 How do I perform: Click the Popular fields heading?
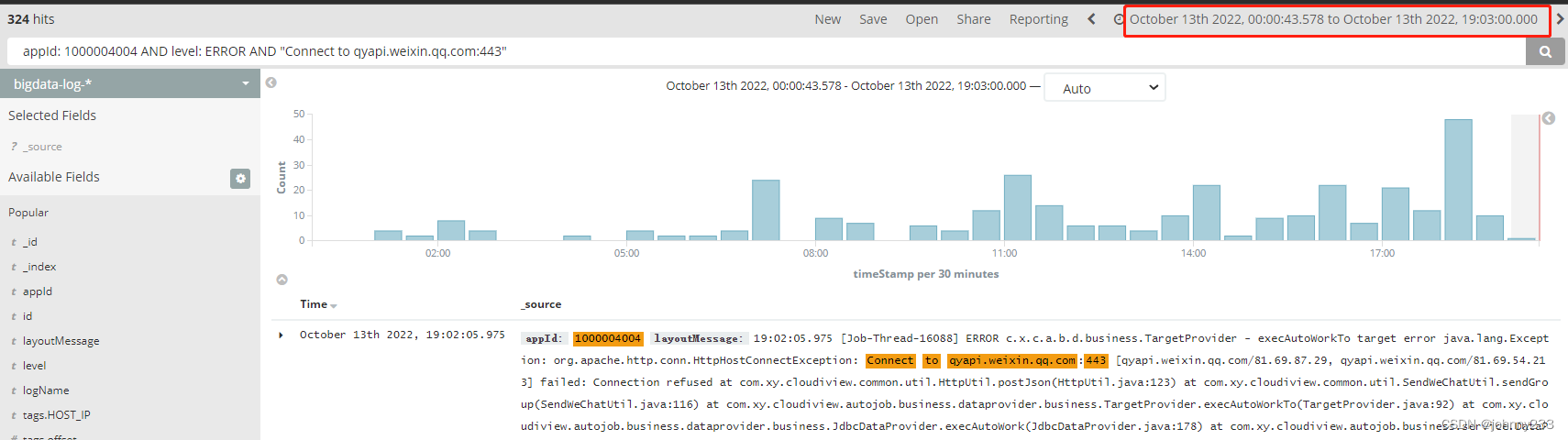tap(28, 213)
